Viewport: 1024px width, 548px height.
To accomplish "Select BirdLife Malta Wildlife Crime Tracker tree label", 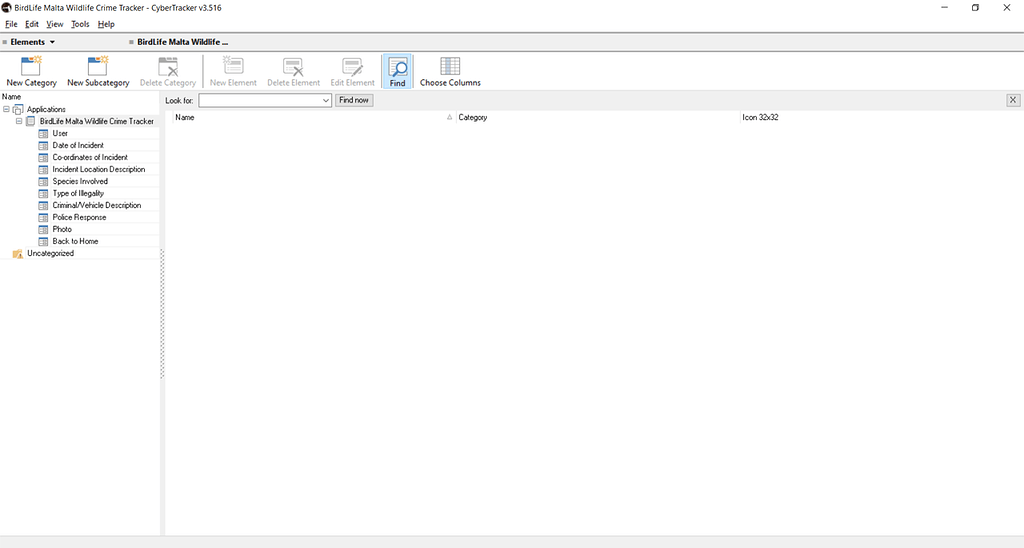I will point(97,121).
